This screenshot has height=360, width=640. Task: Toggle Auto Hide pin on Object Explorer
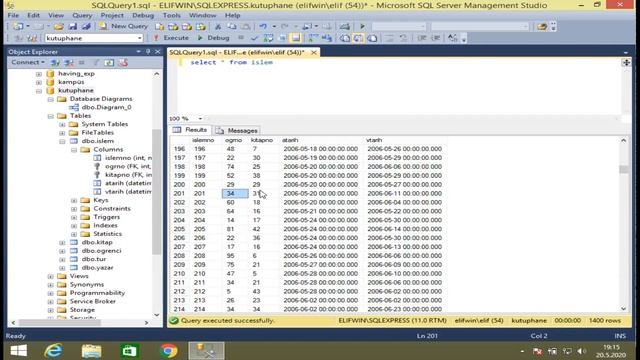coord(148,52)
